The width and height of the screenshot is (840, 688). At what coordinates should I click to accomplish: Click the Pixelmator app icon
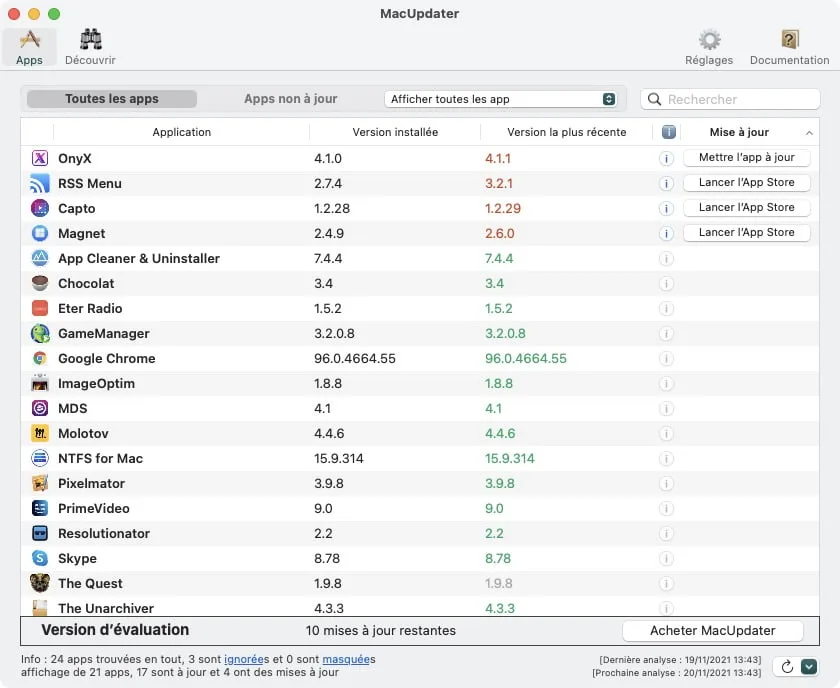click(x=40, y=483)
